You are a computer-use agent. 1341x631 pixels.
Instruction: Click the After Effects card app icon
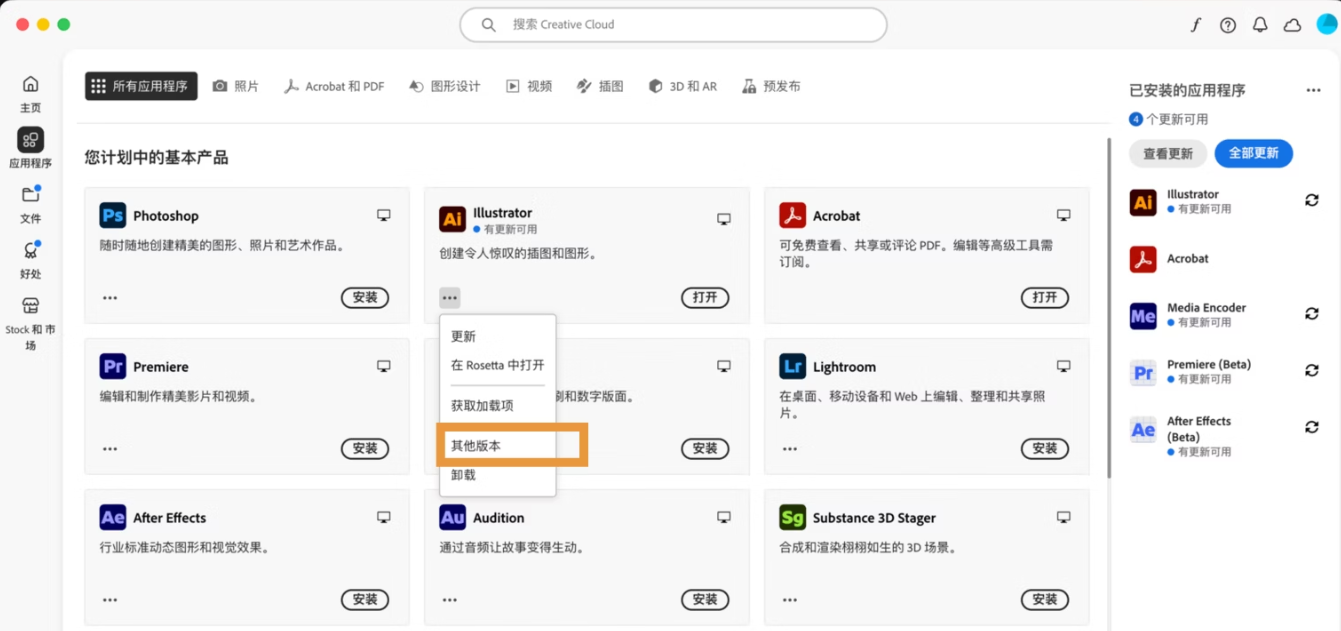coord(113,517)
